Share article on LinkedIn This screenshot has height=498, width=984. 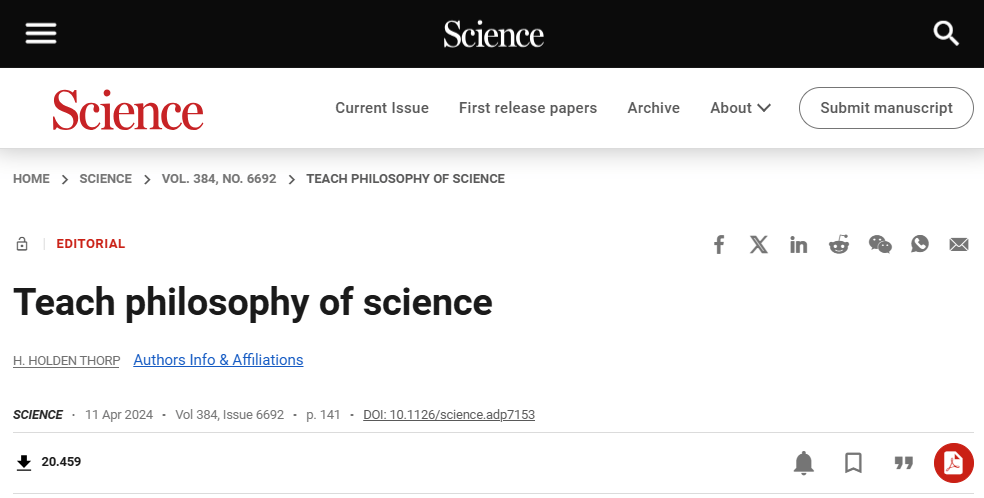tap(798, 245)
